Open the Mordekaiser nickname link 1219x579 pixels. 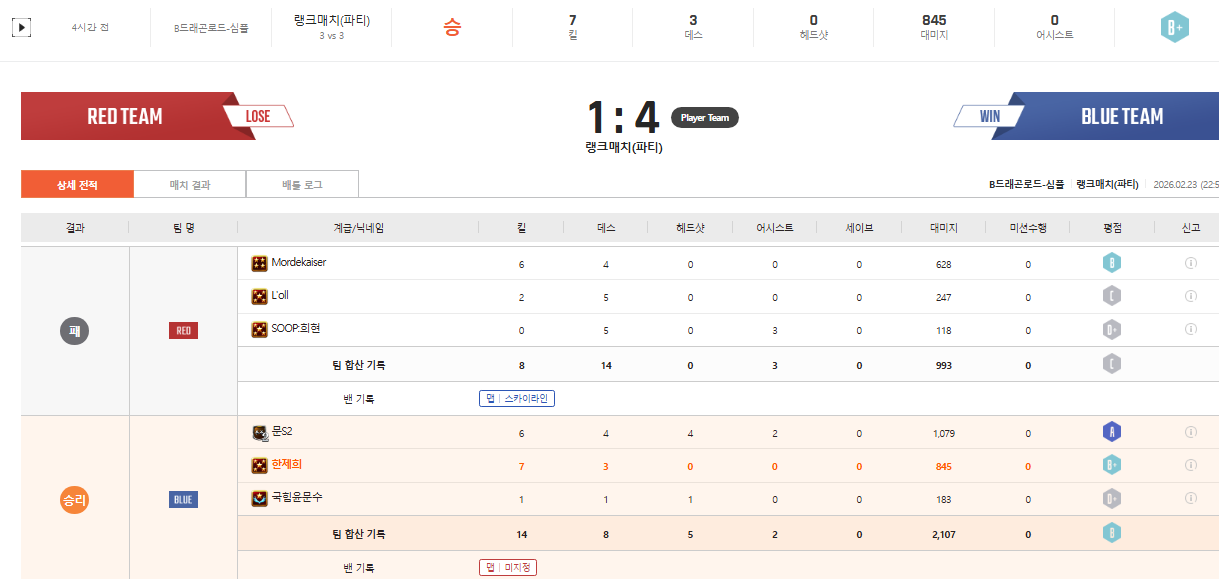point(299,263)
